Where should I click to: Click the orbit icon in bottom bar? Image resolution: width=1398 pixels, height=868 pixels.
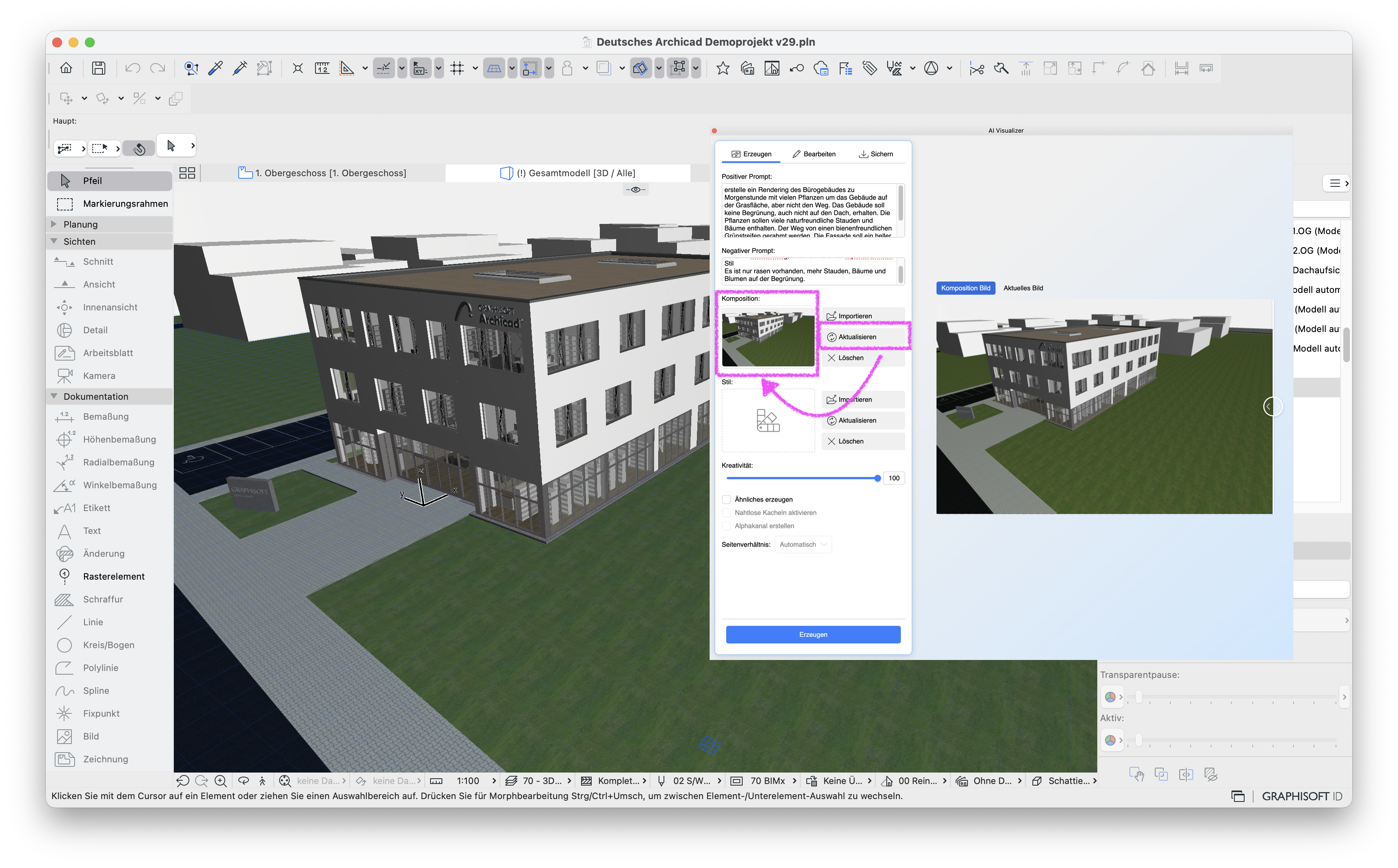tap(244, 780)
